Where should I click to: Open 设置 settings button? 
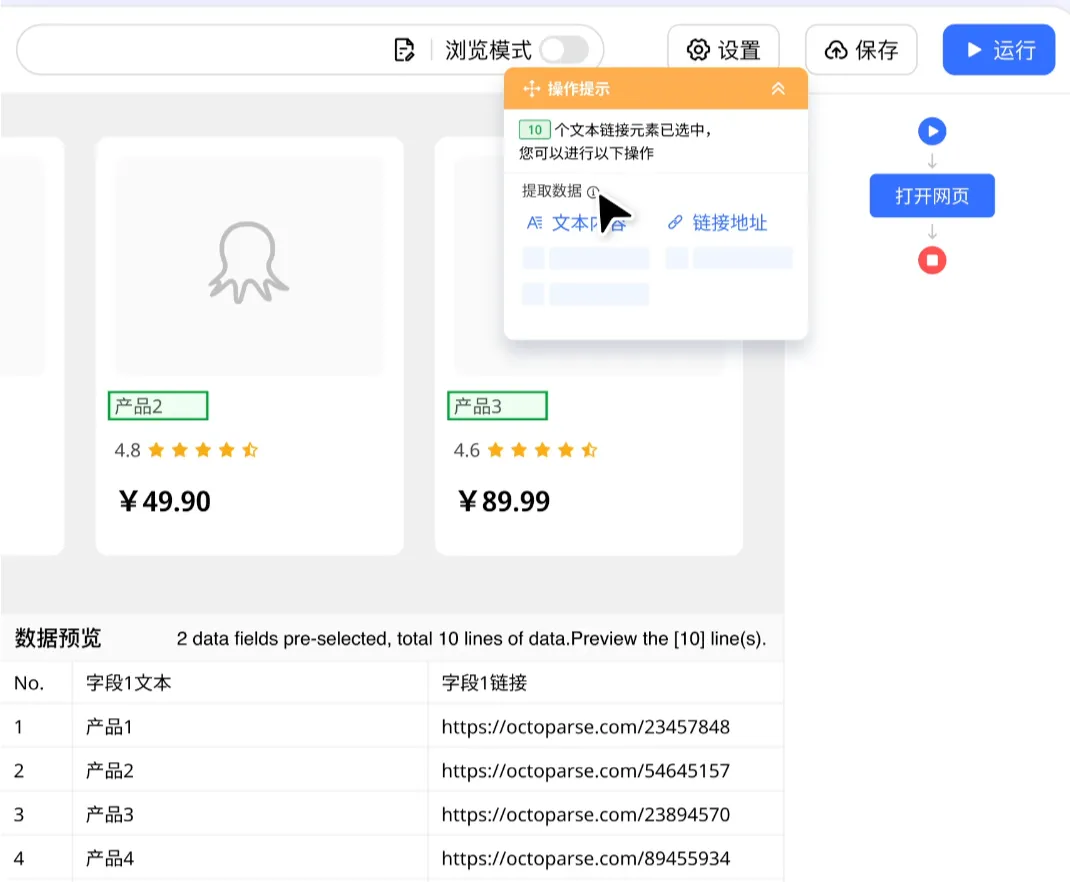click(x=723, y=50)
